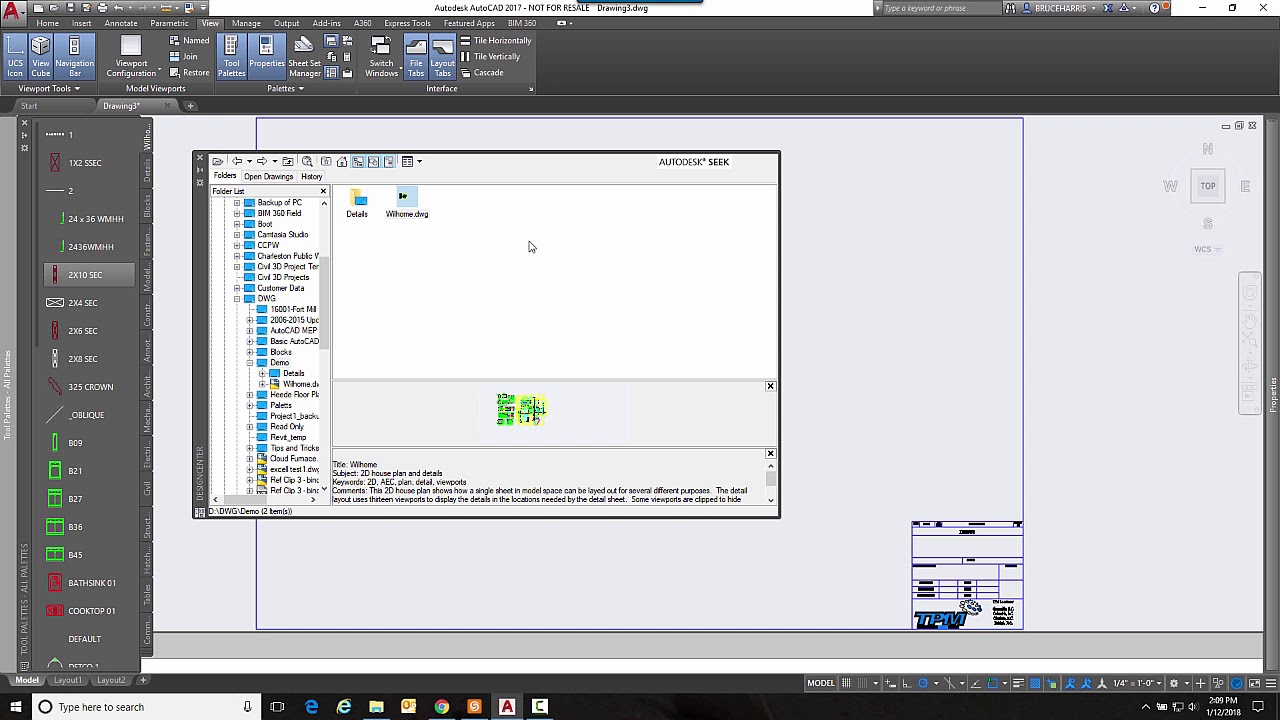Click DesignCenter Back arrow

click(x=237, y=161)
